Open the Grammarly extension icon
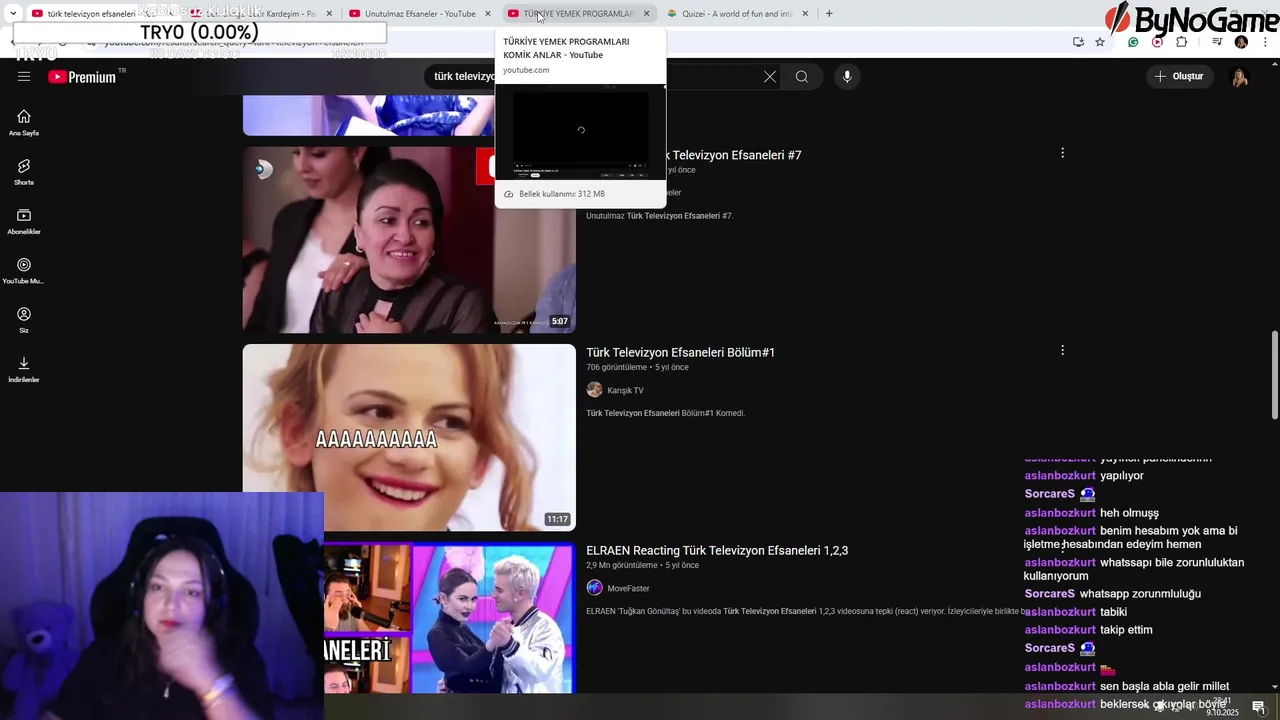The height and width of the screenshot is (720, 1280). (x=1133, y=42)
